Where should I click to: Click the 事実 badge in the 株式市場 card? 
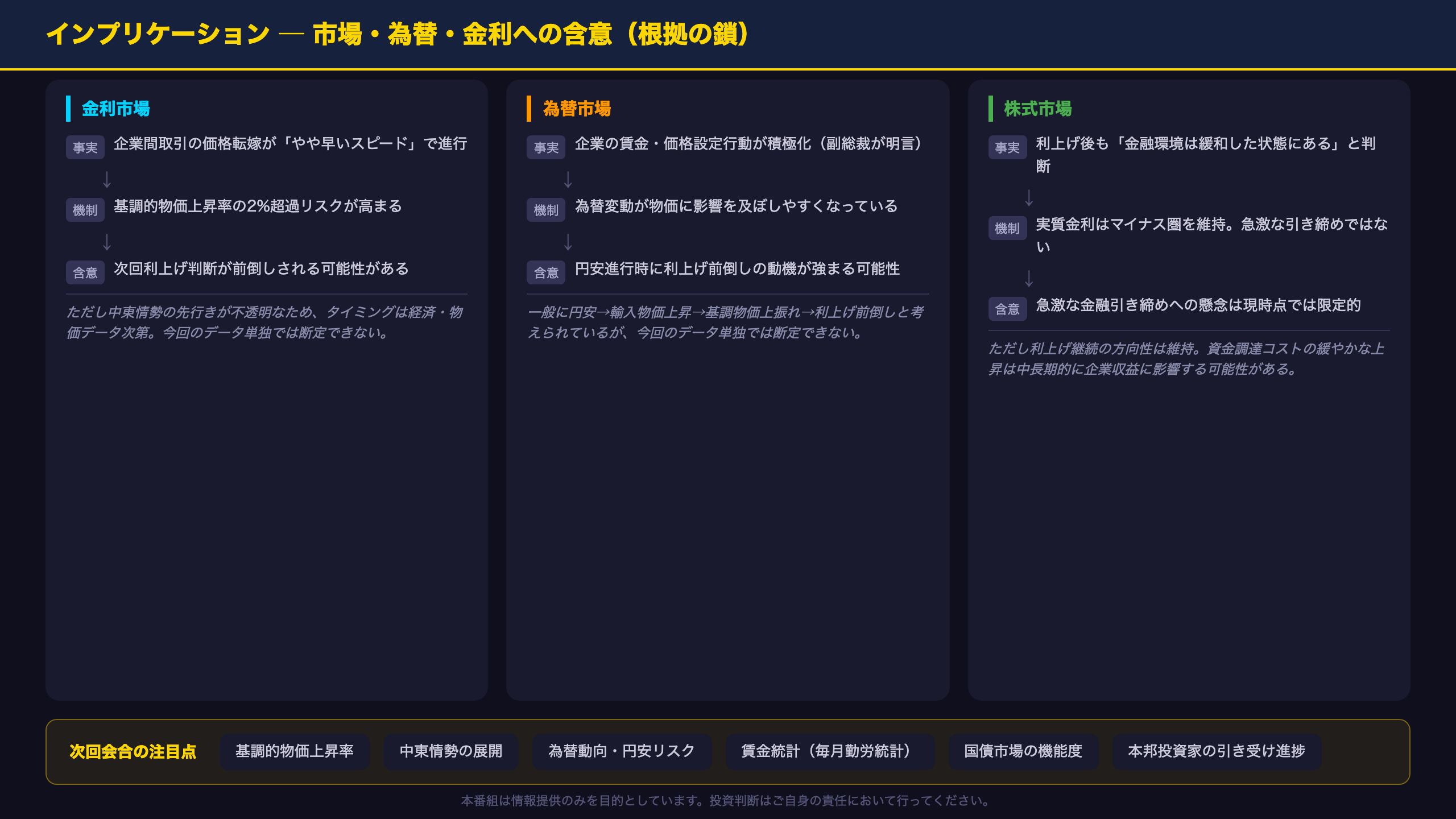pyautogui.click(x=1007, y=147)
